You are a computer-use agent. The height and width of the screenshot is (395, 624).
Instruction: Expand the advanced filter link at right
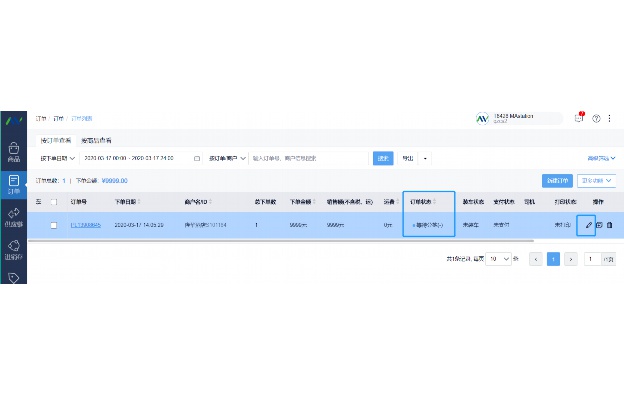pos(601,158)
